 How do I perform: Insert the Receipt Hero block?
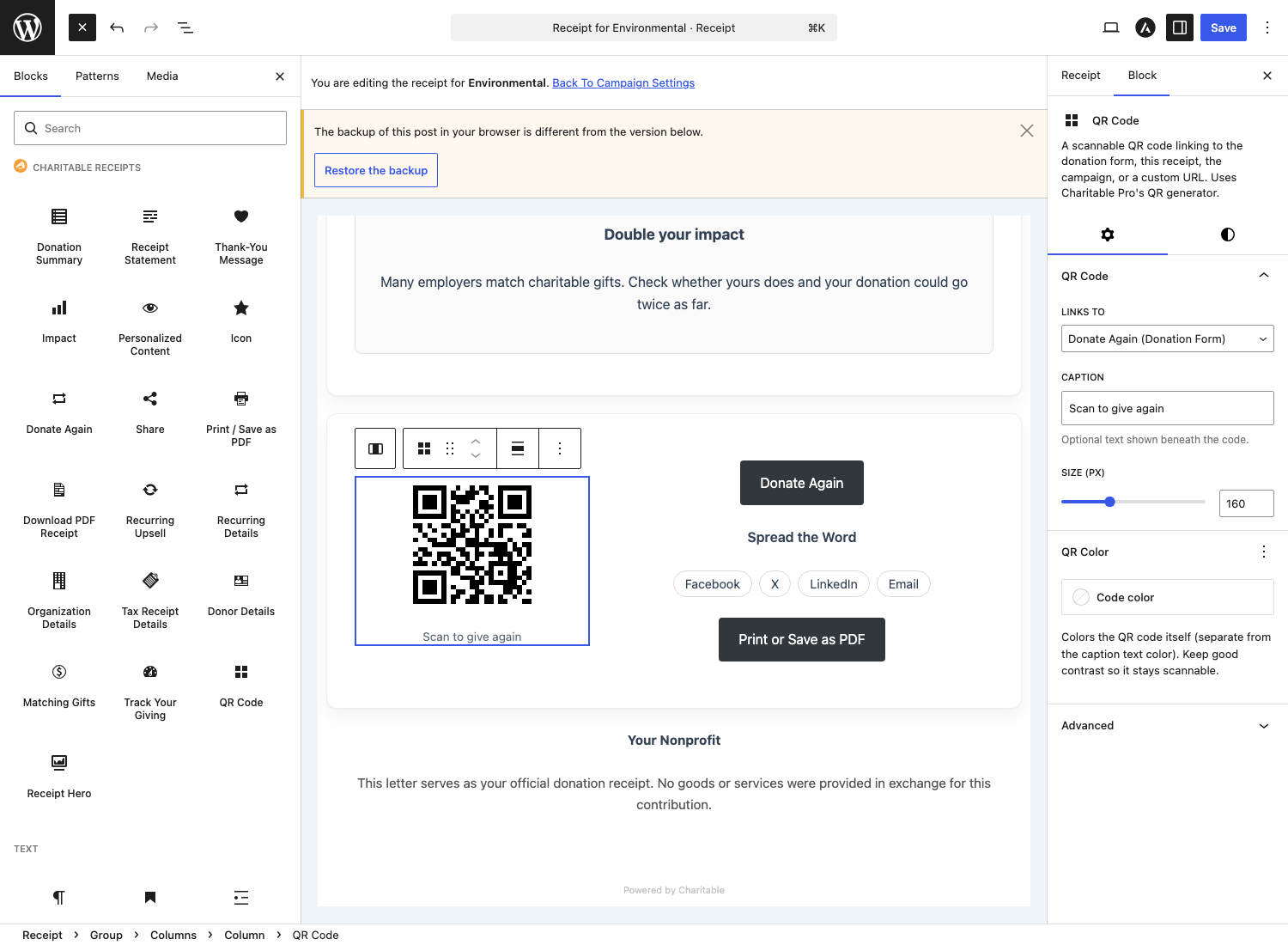(x=59, y=777)
